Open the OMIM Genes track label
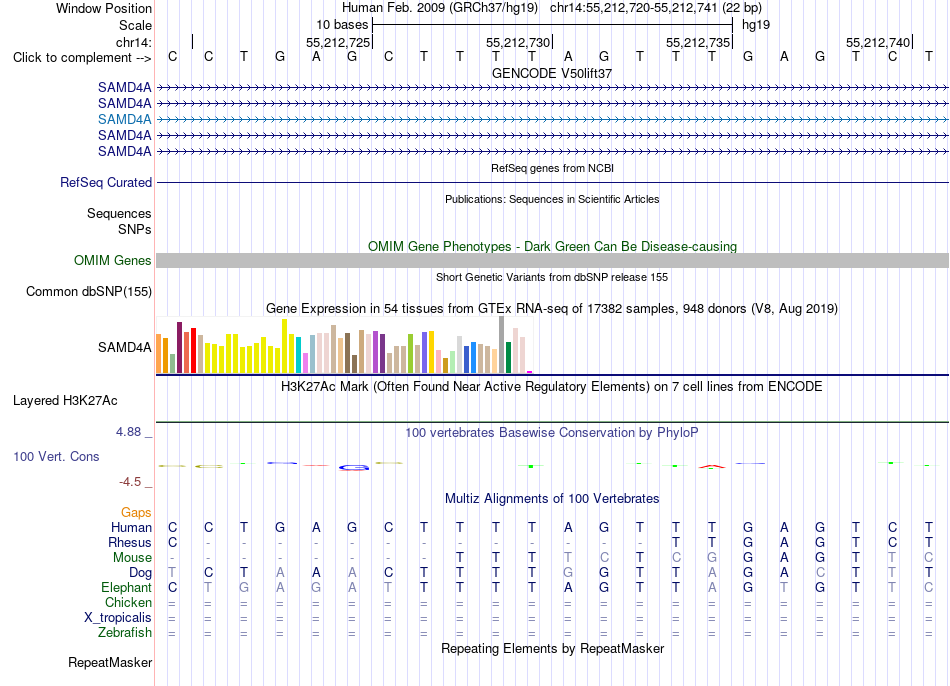950x686 pixels. pos(113,261)
